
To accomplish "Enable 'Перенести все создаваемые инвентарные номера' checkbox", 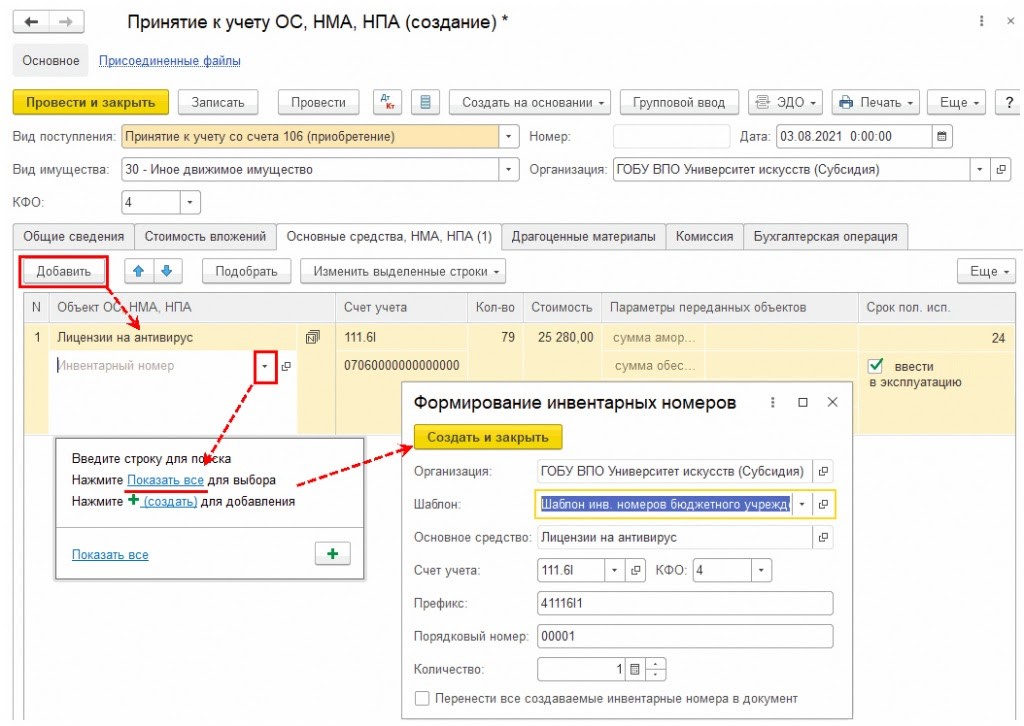I will 422,698.
